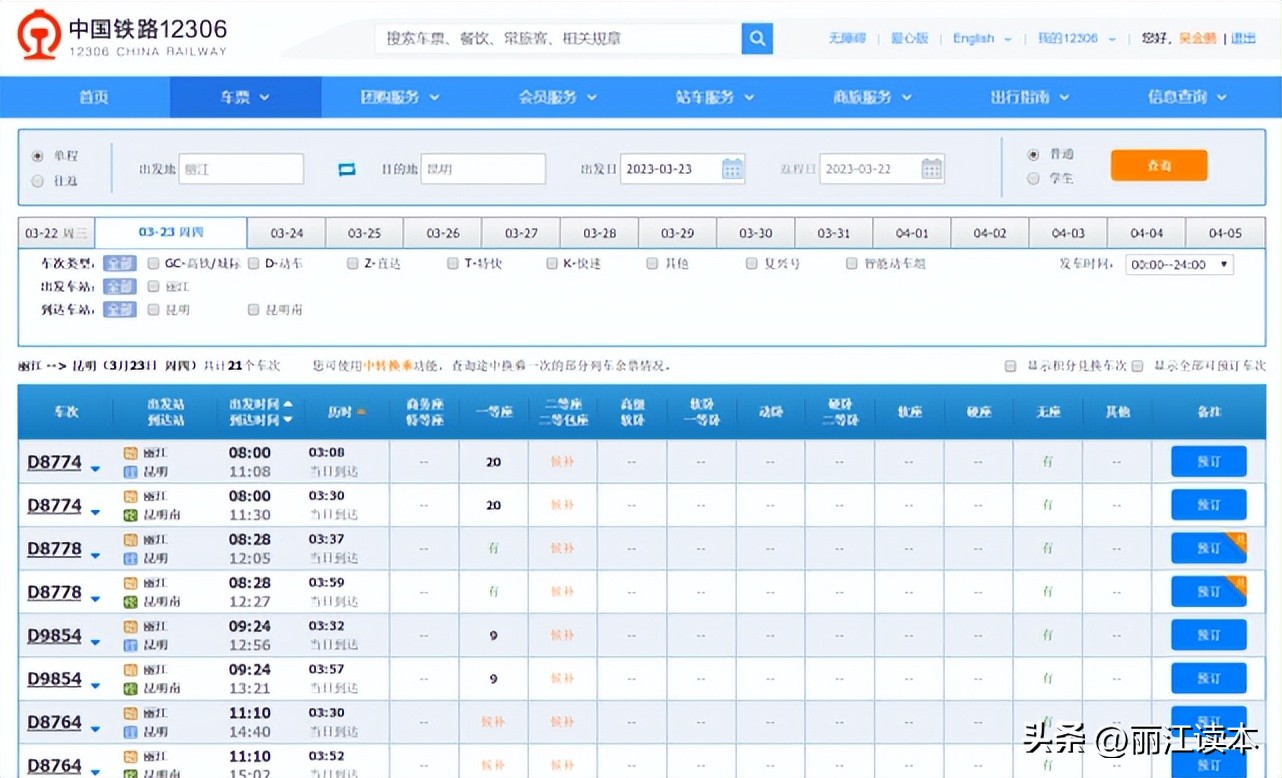This screenshot has height=778, width=1282.
Task: Click inside the 目的地 destination input field
Action: [x=483, y=169]
